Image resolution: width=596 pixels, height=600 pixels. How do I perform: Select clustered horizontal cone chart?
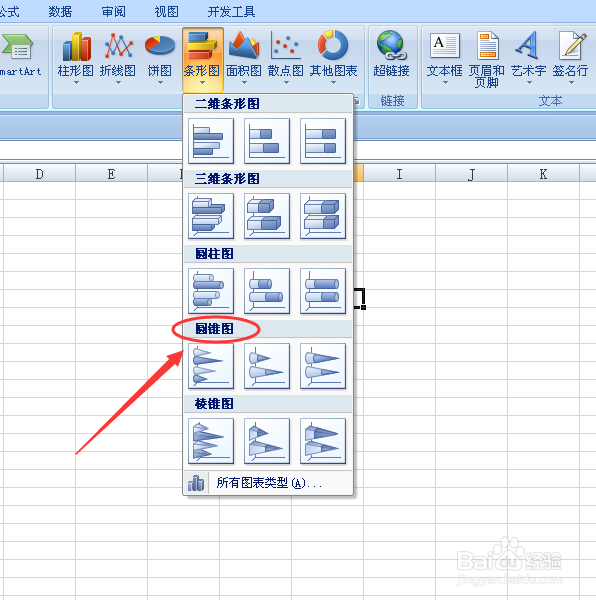(211, 366)
